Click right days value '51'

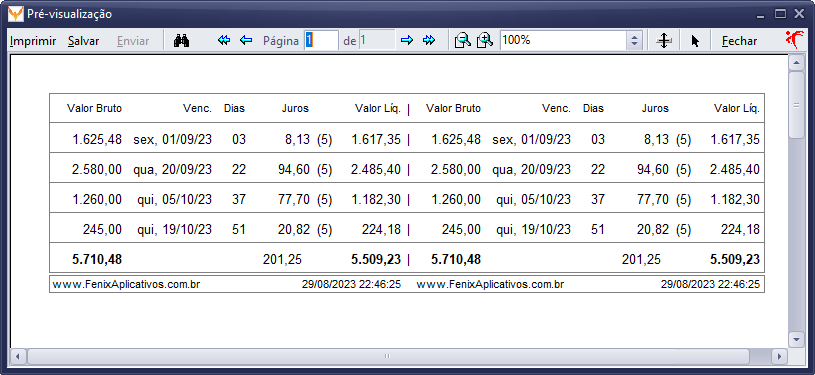[x=598, y=229]
